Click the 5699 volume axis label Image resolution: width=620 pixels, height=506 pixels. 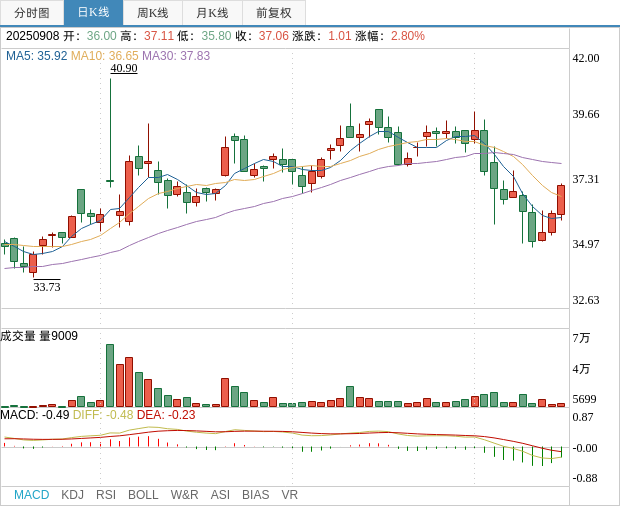click(584, 399)
